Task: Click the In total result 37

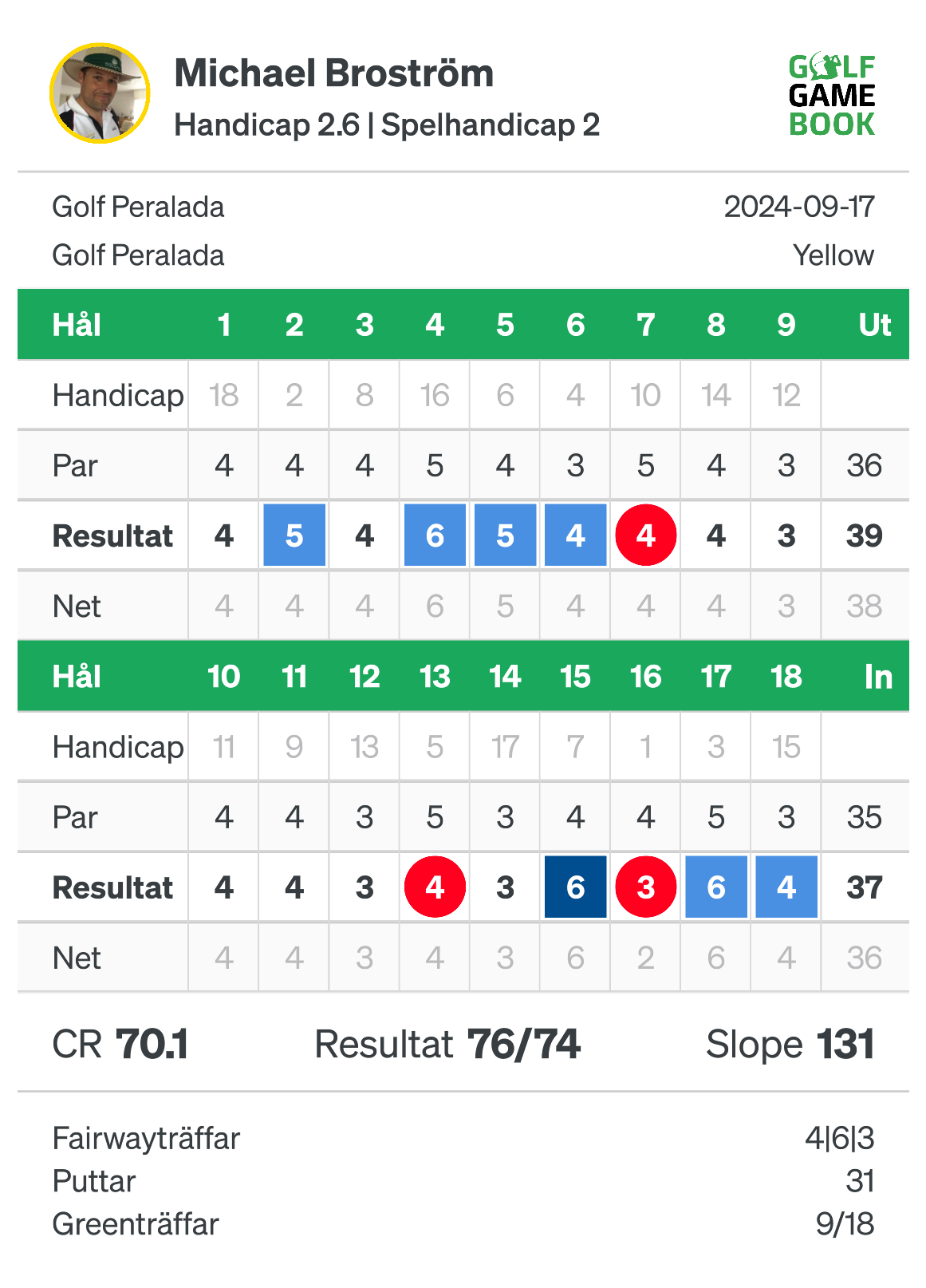Action: pyautogui.click(x=865, y=887)
